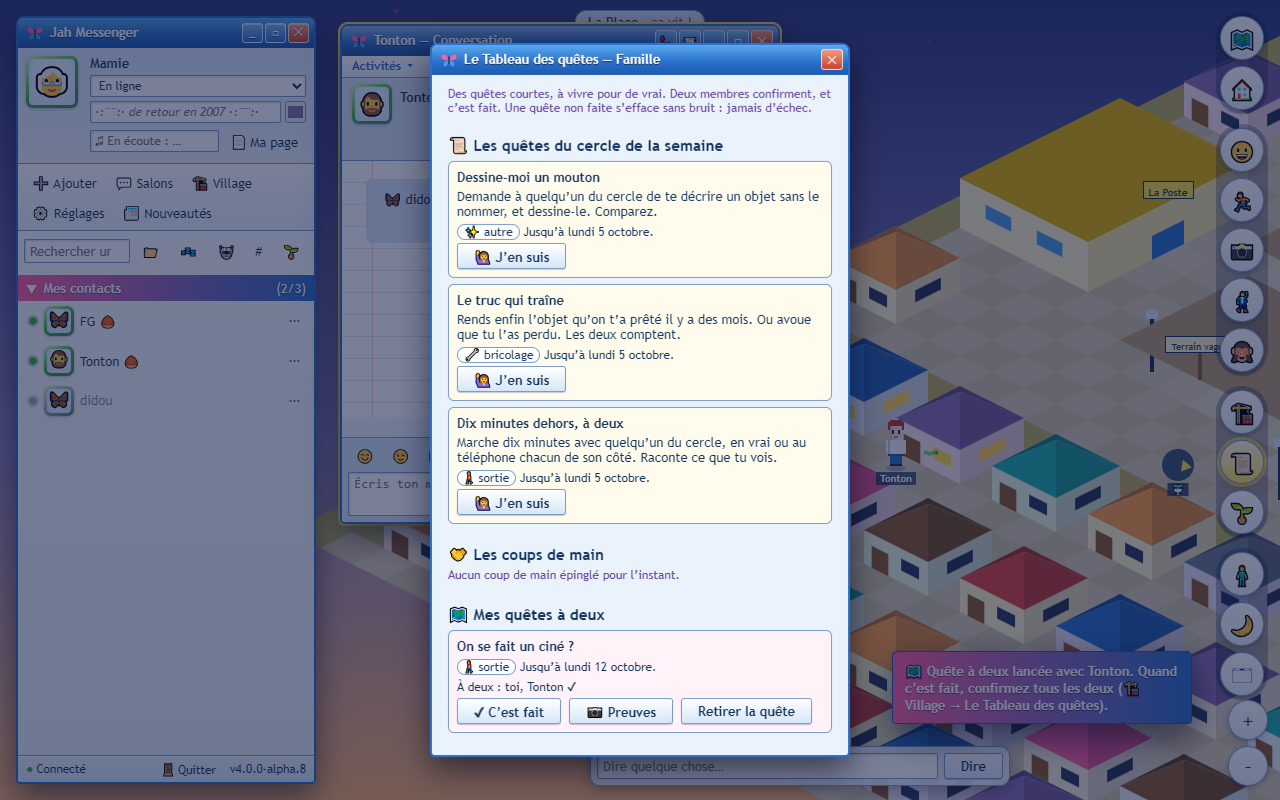This screenshot has width=1280, height=800.
Task: Open Preuves for the cinema quest
Action: 621,712
